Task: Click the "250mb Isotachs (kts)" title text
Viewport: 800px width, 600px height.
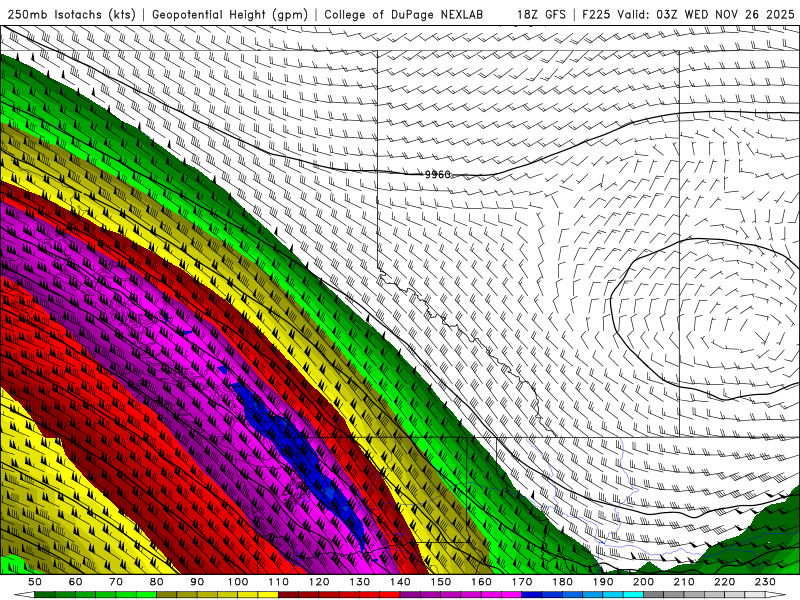Action: coord(71,15)
